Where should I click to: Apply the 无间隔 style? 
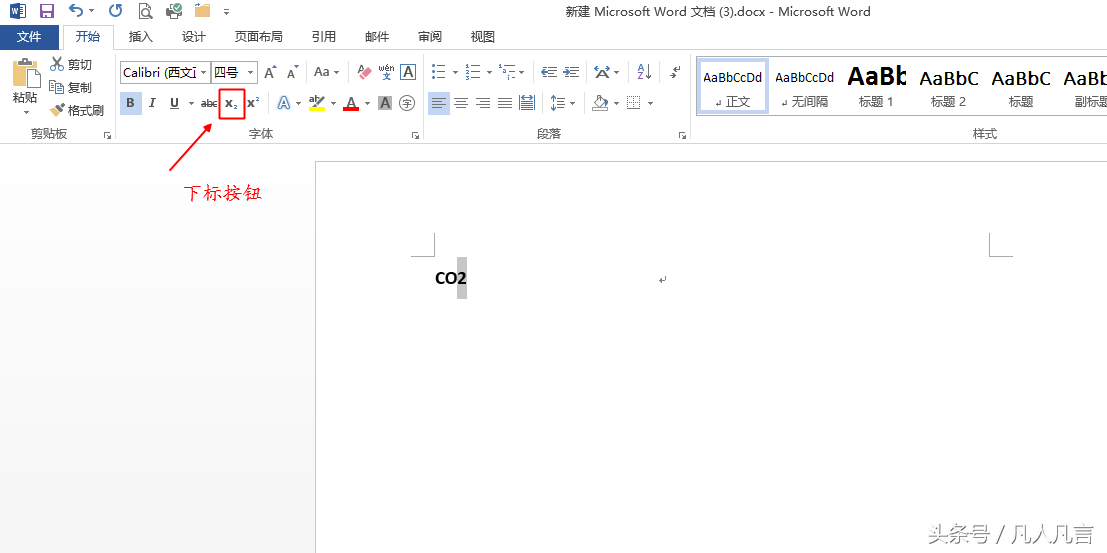coord(805,86)
